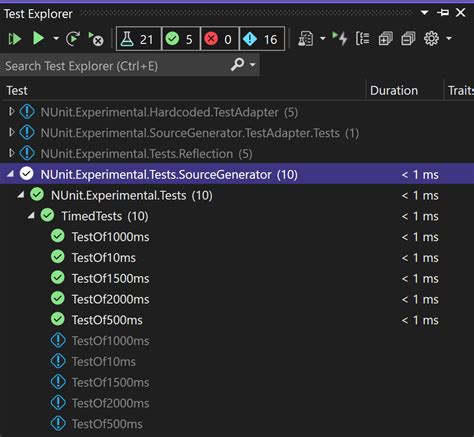
Task: Click the not-run icon beside Tests.Reflection
Action: click(27, 153)
